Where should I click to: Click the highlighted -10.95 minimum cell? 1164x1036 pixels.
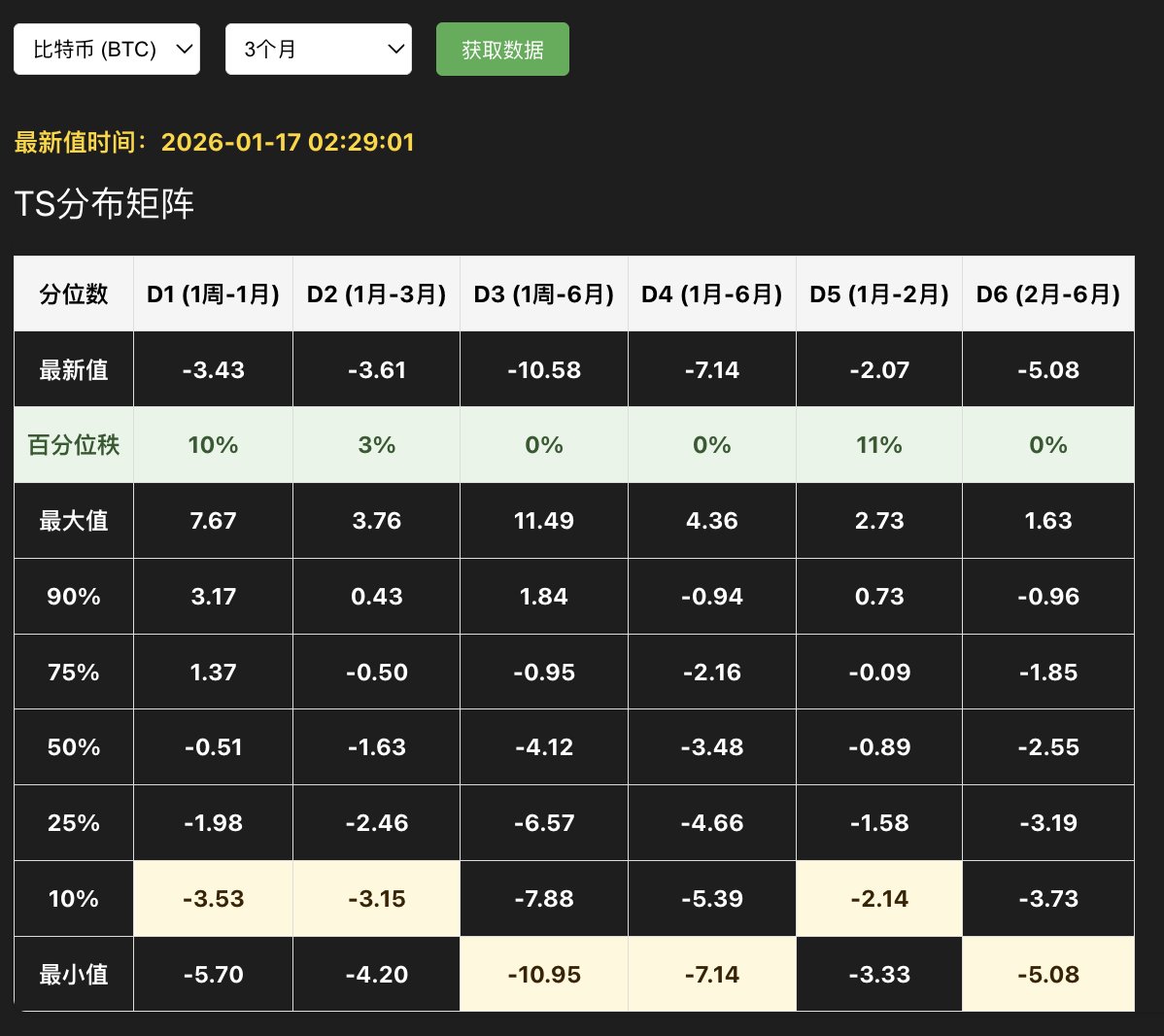pyautogui.click(x=544, y=973)
